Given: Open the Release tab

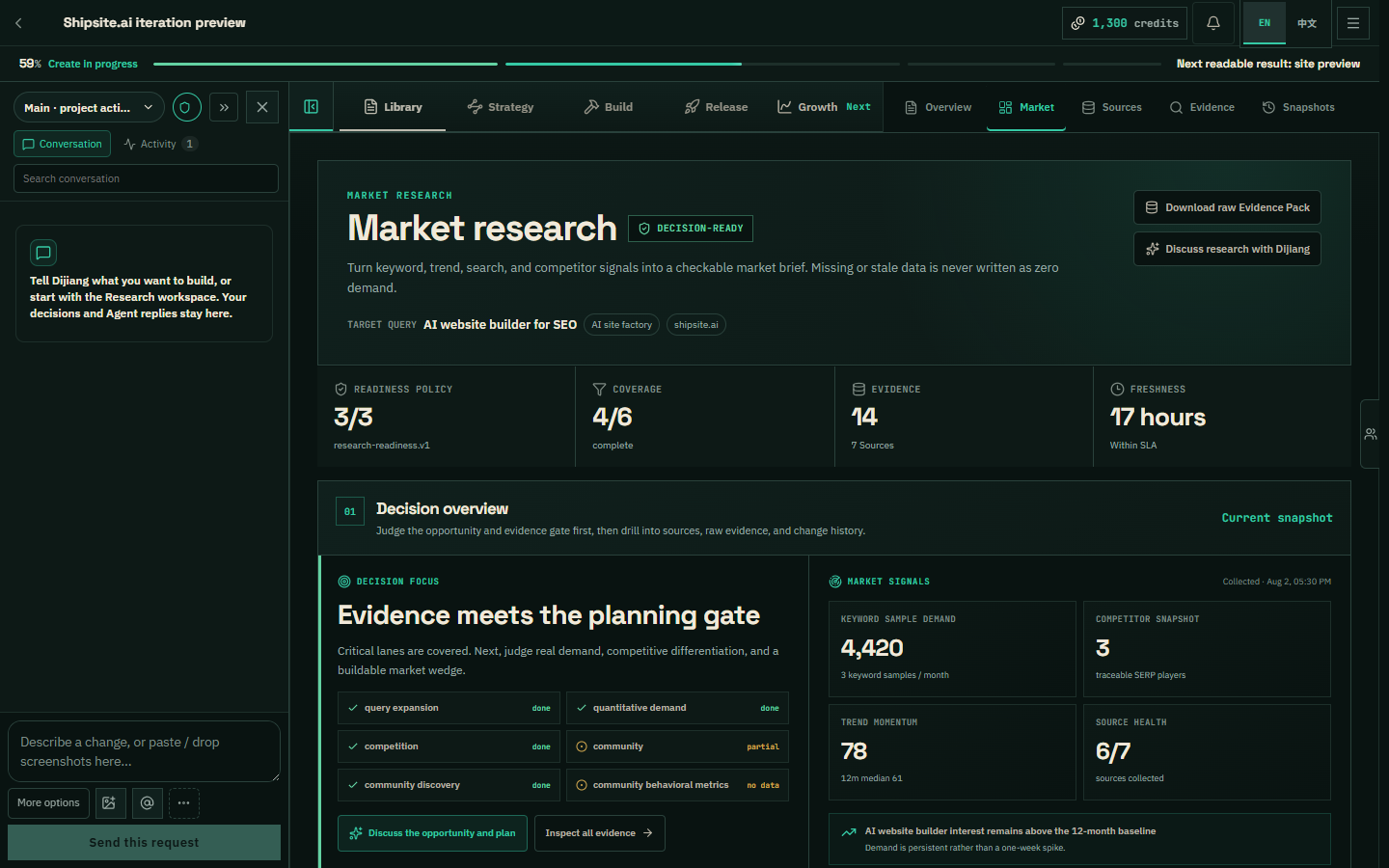Looking at the screenshot, I should (717, 107).
